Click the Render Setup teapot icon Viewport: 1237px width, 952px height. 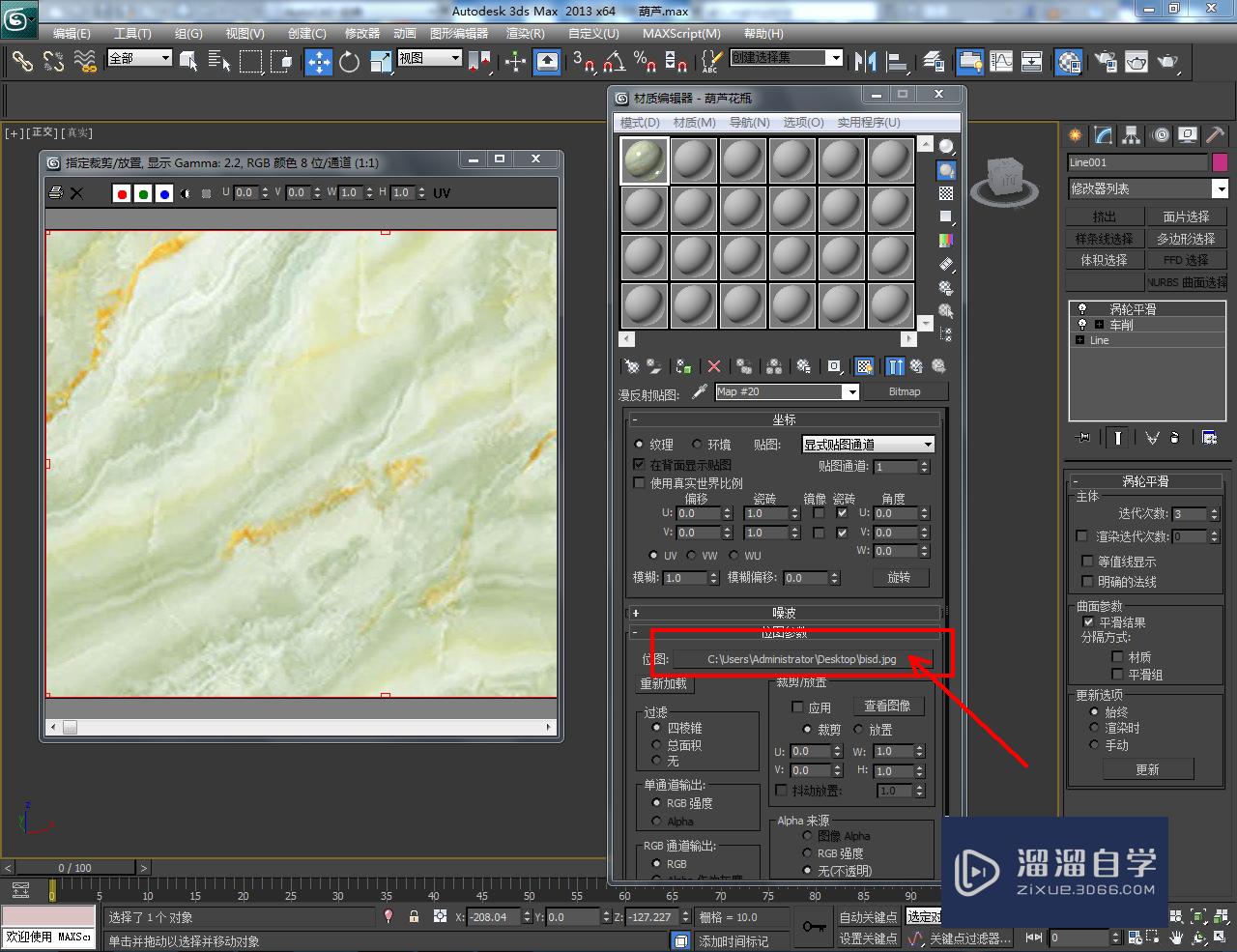click(x=1106, y=62)
